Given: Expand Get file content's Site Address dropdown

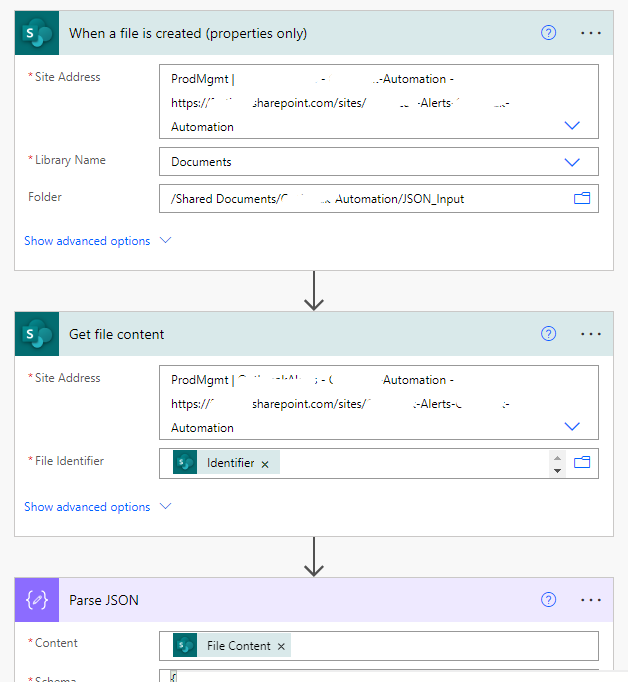Looking at the screenshot, I should point(572,427).
